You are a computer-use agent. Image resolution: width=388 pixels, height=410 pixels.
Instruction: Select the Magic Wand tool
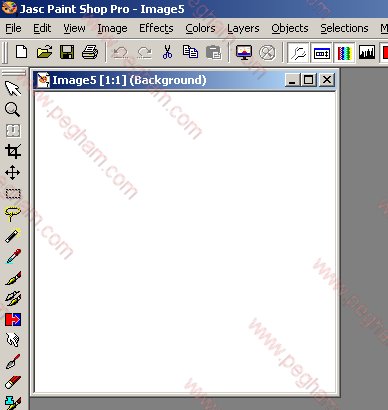tap(13, 236)
